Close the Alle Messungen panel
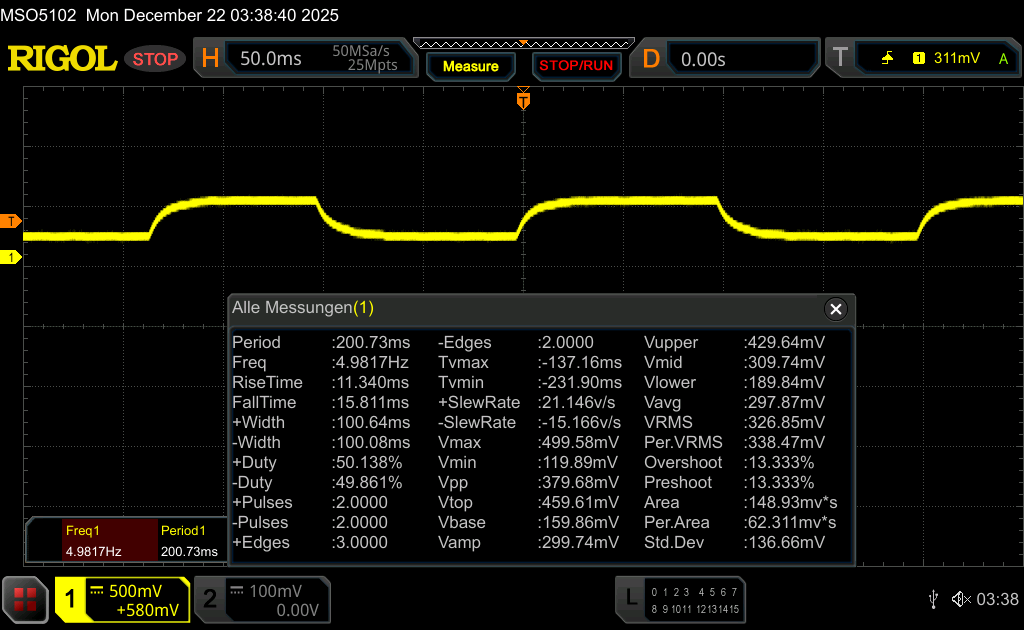The image size is (1024, 630). coord(836,308)
